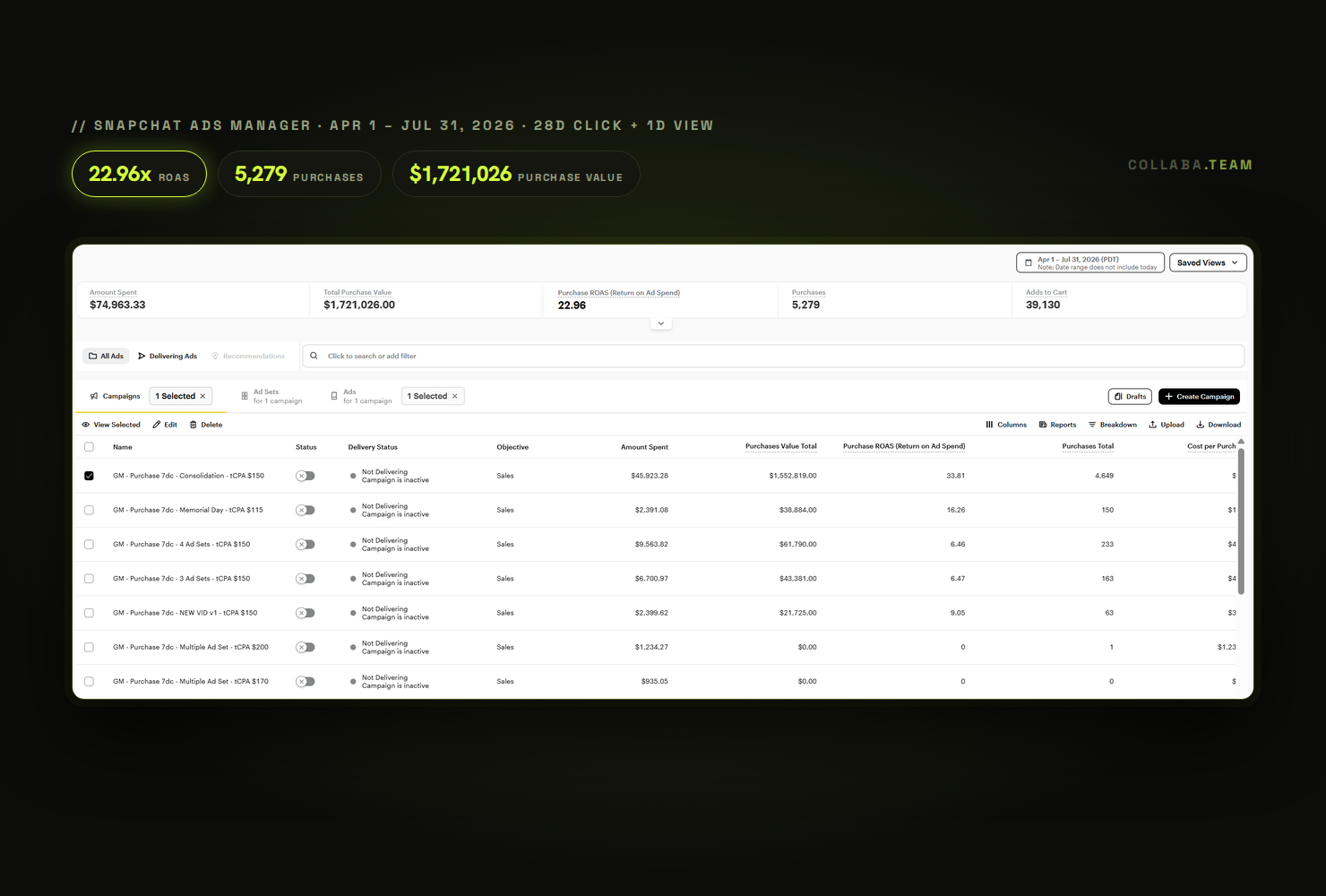Uncheck the Consolidation tCPA $150 campaign checkbox

tap(89, 476)
